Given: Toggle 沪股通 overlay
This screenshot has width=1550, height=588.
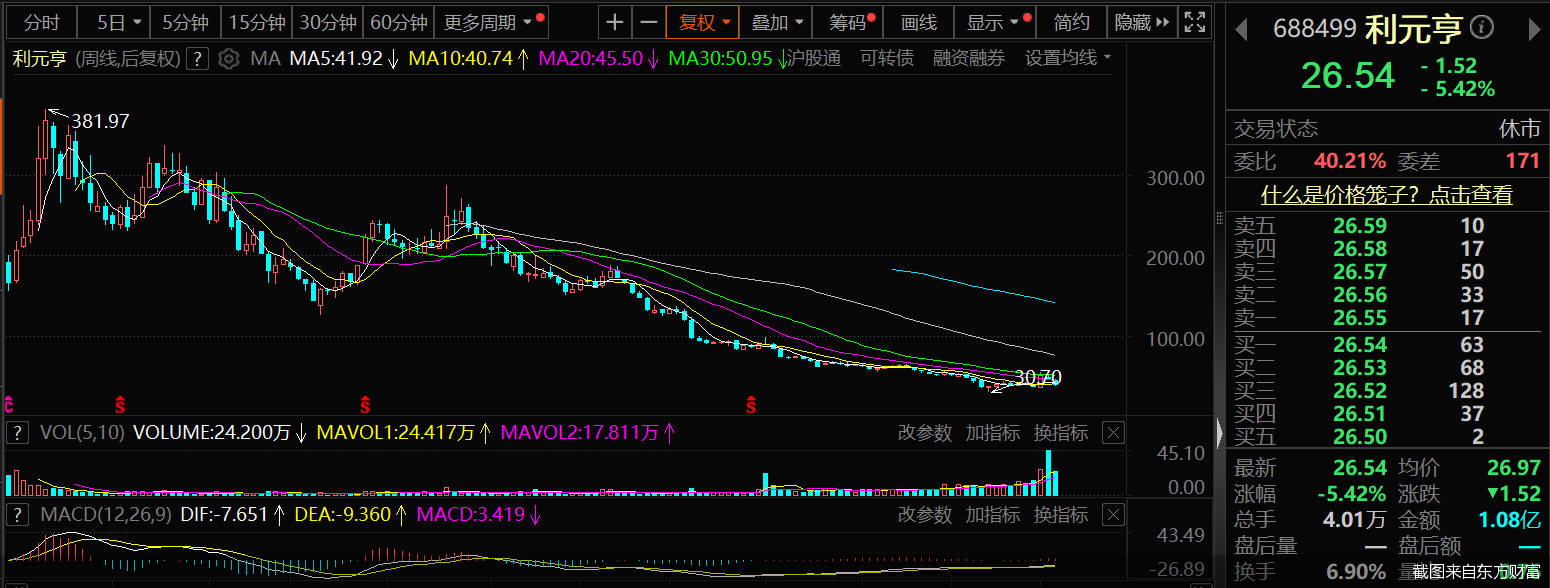Looking at the screenshot, I should click(x=813, y=58).
